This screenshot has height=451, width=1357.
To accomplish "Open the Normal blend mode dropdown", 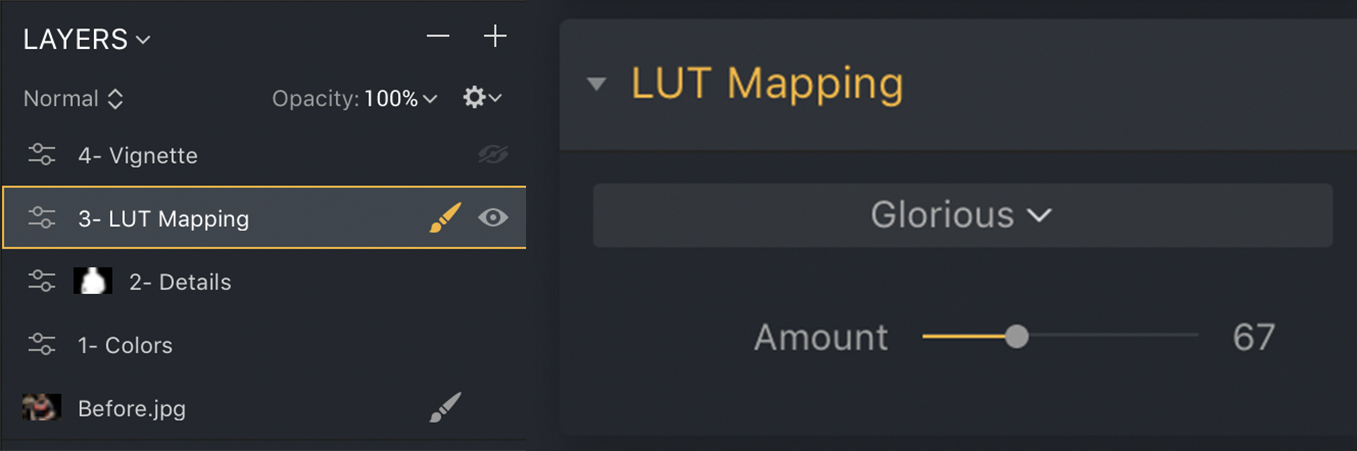I will tap(73, 99).
